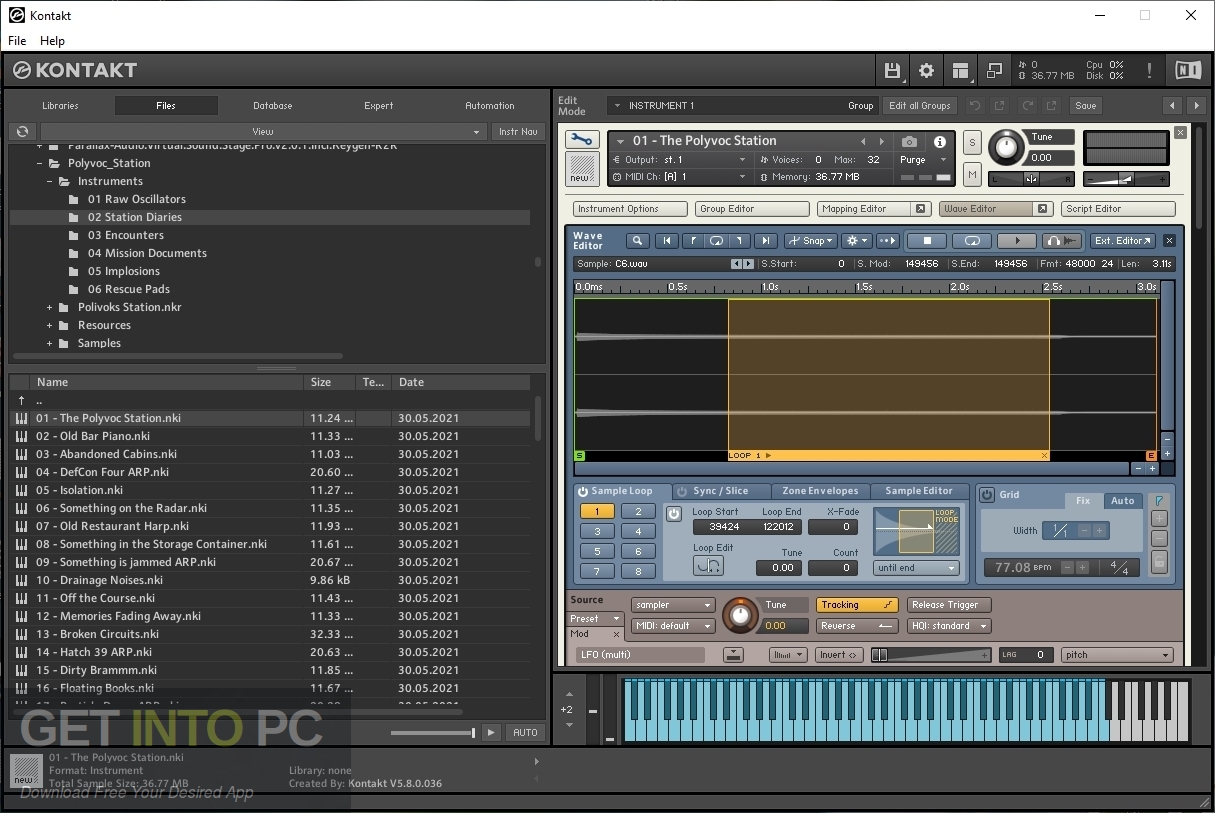Open the instrument info icon
This screenshot has width=1215, height=813.
[x=940, y=142]
